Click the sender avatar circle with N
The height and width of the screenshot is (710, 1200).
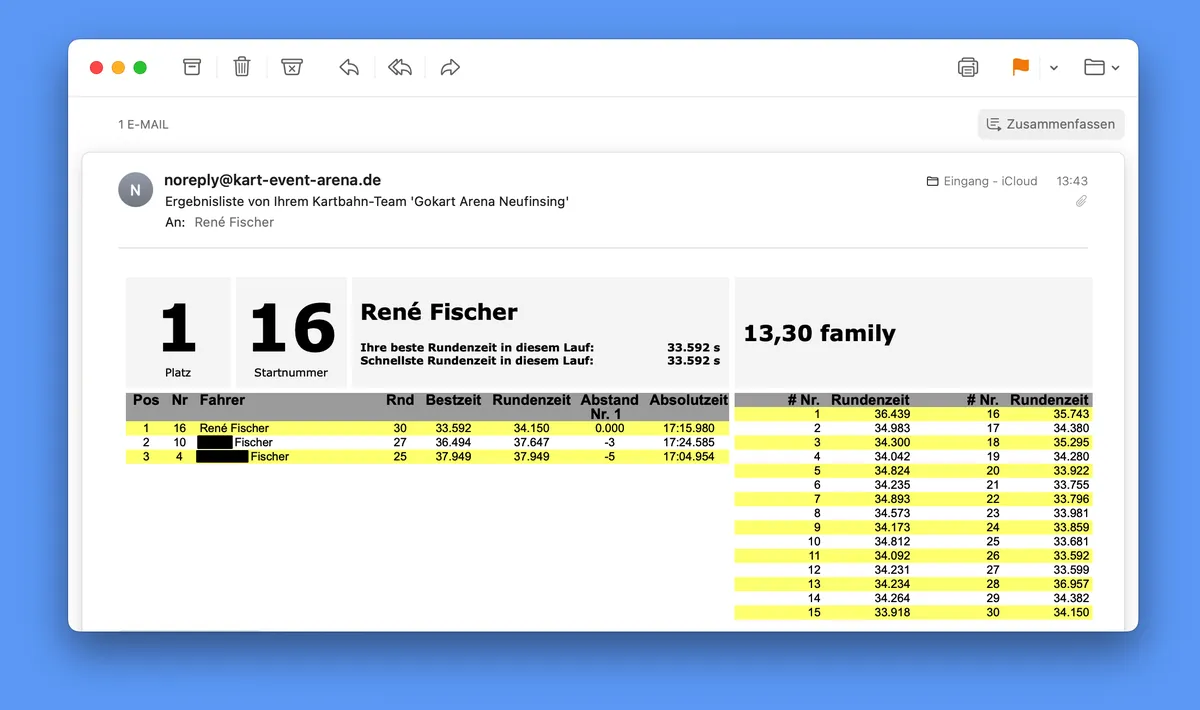click(135, 189)
